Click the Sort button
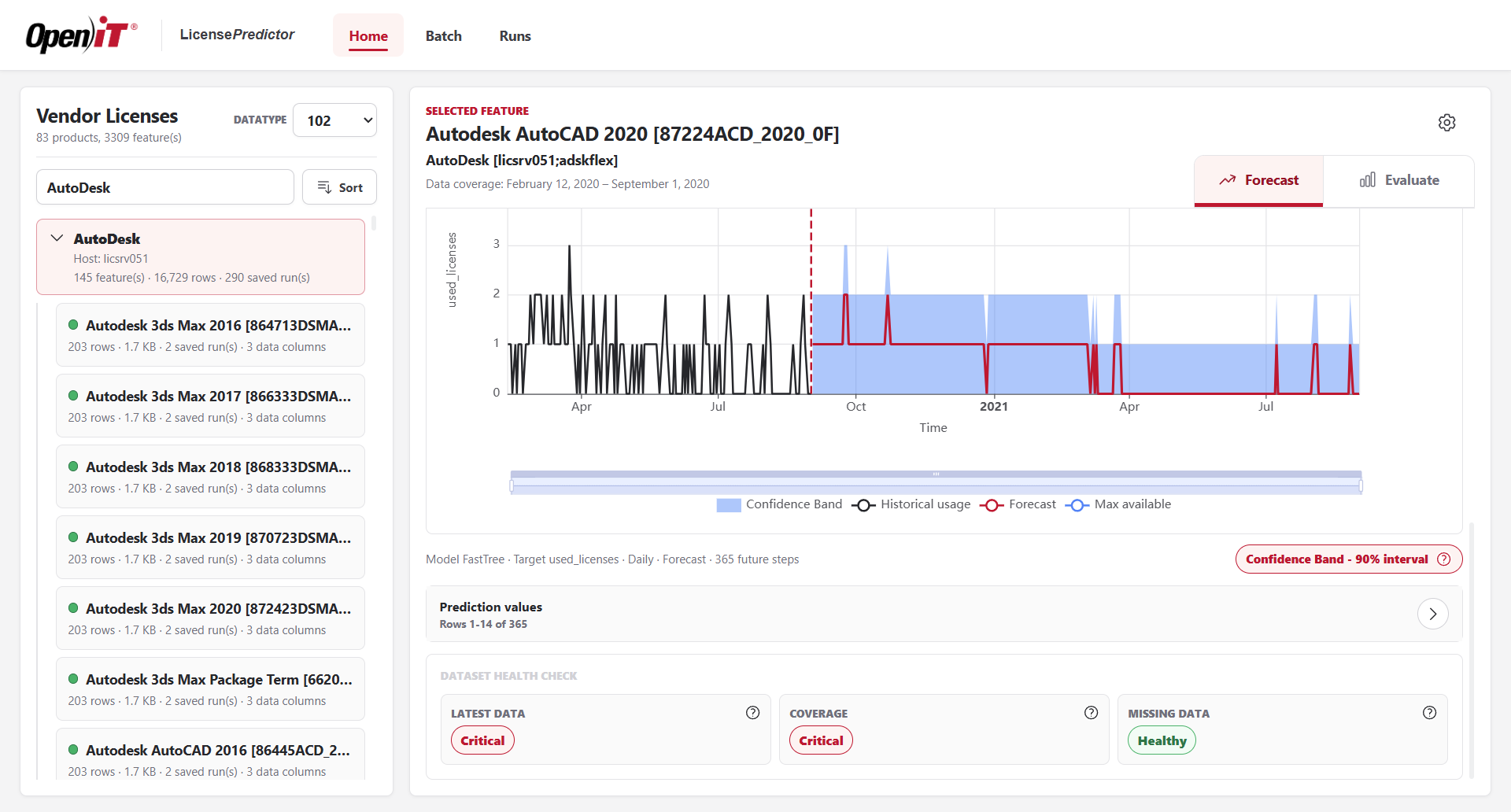Screen dimensions: 1511x812 pyautogui.click(x=340, y=187)
